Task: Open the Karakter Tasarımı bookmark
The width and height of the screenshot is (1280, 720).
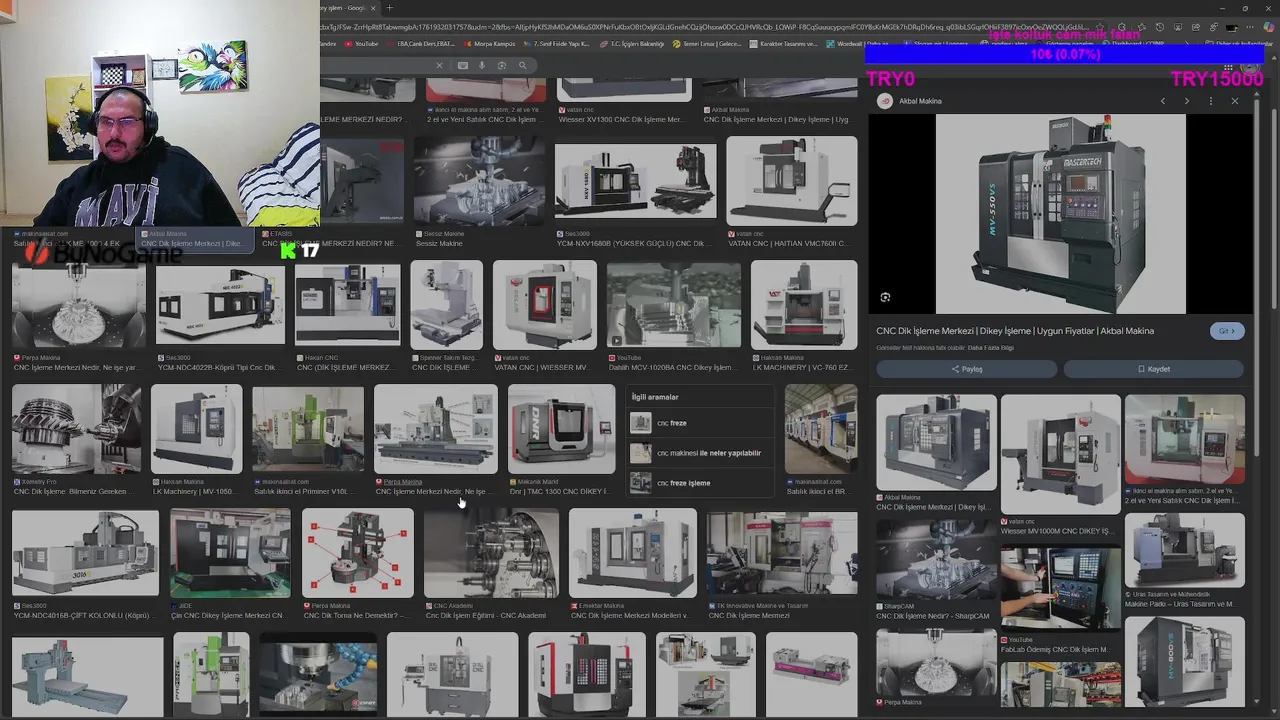Action: point(784,44)
